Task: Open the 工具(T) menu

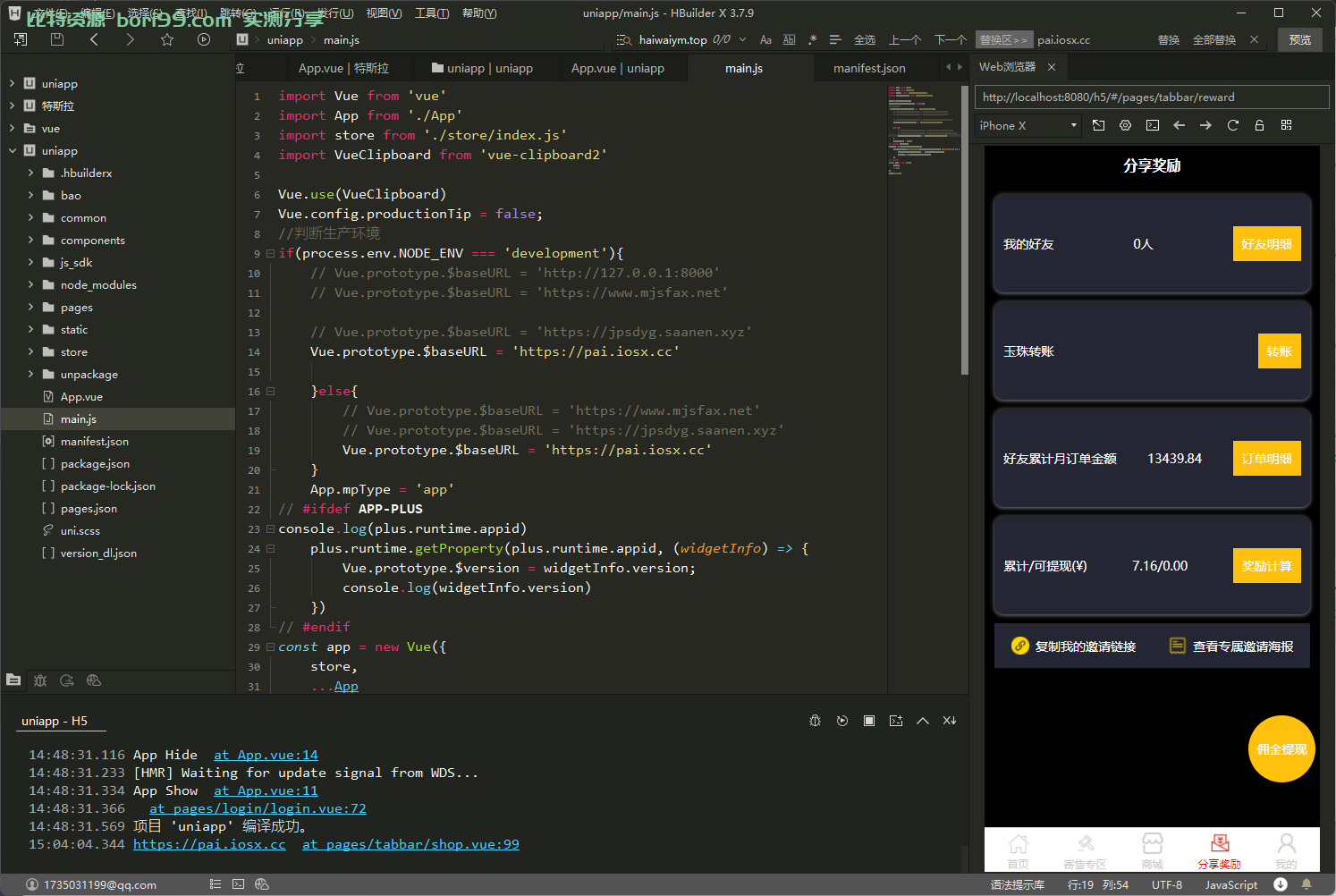Action: 432,13
